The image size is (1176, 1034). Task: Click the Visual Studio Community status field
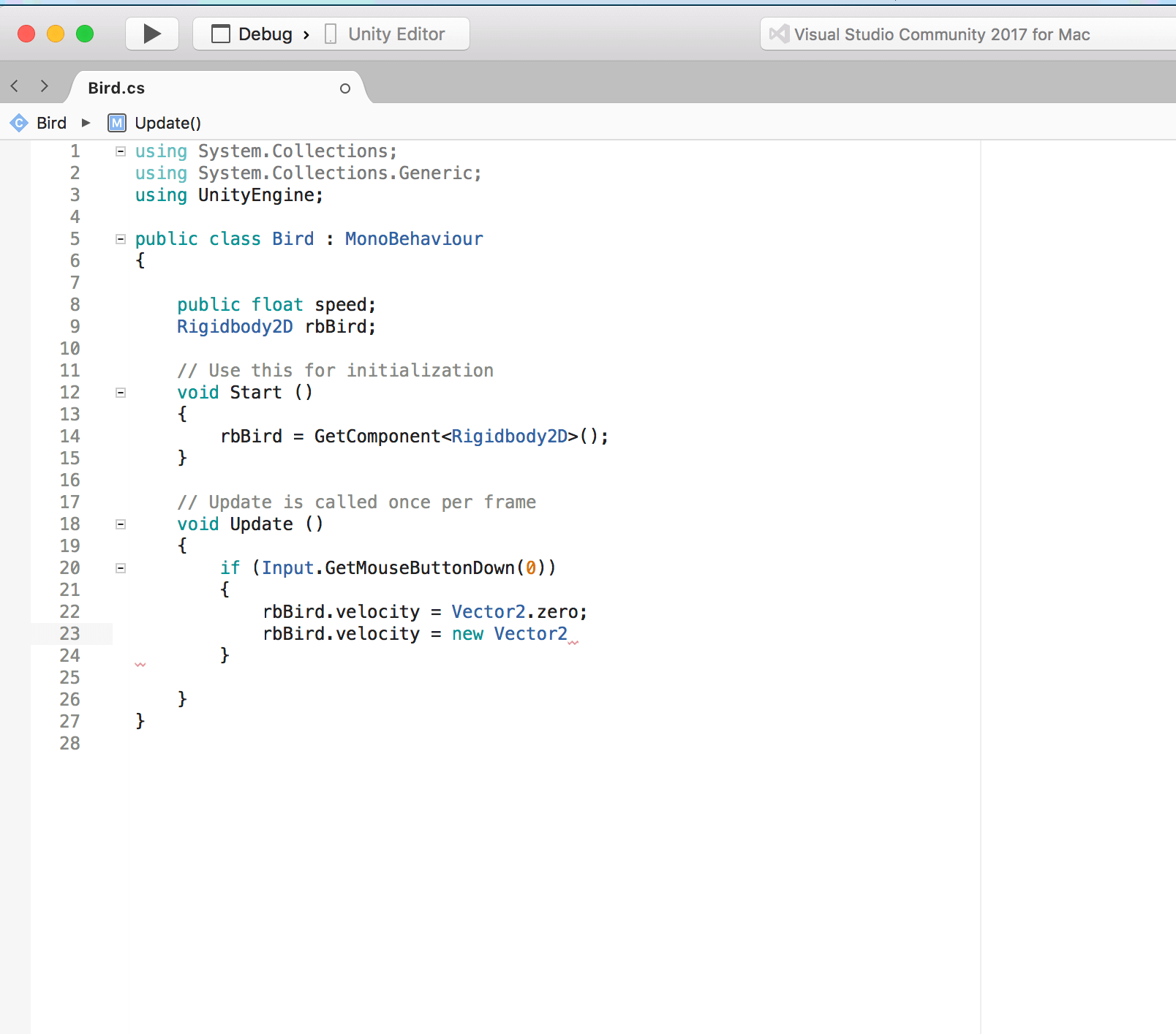click(x=942, y=34)
